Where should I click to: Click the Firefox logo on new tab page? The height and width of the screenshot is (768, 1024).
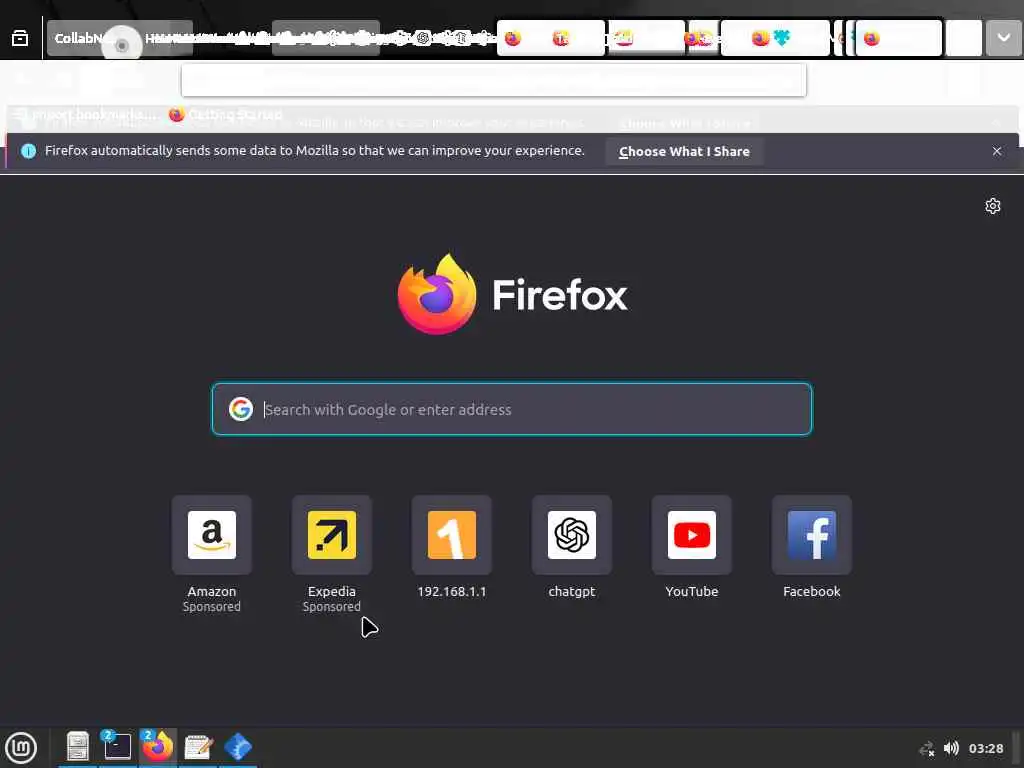[512, 294]
